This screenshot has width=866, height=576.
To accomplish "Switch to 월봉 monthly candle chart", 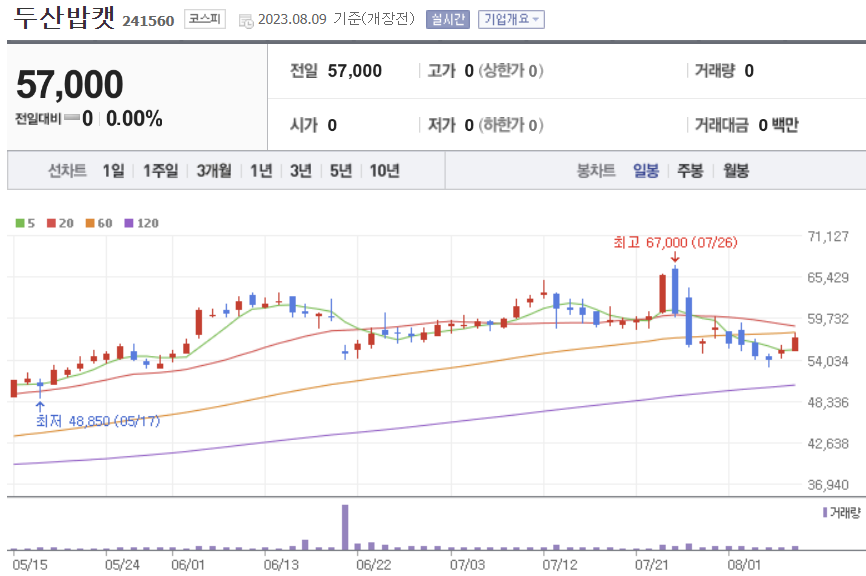I will tap(736, 171).
